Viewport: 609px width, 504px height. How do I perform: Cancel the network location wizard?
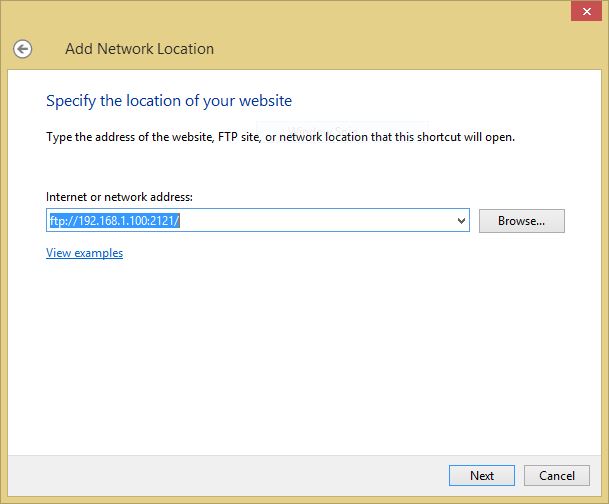pos(557,475)
